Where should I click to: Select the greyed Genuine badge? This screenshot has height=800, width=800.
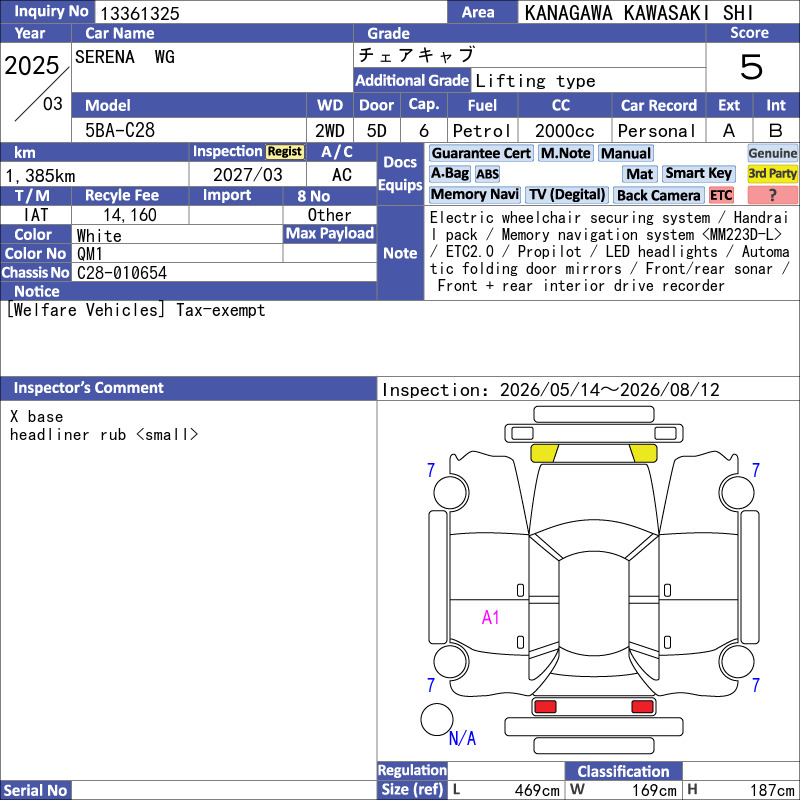(x=772, y=153)
